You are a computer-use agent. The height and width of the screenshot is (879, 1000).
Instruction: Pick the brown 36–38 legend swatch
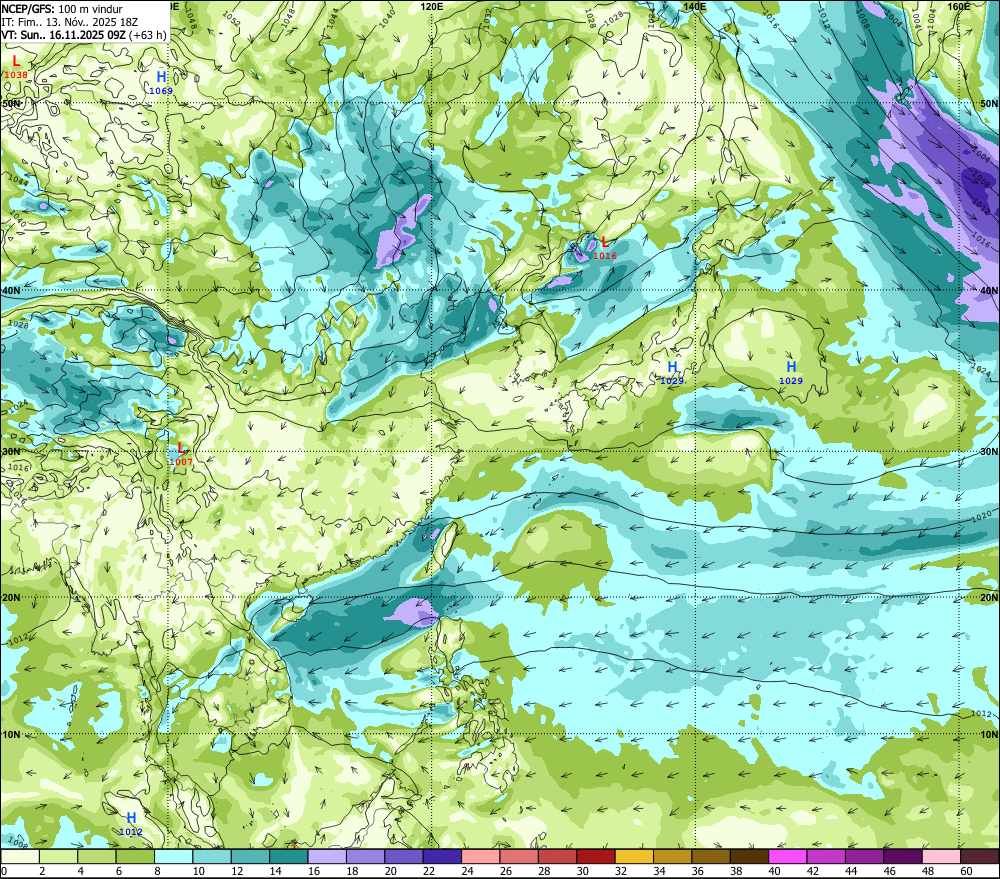point(711,857)
